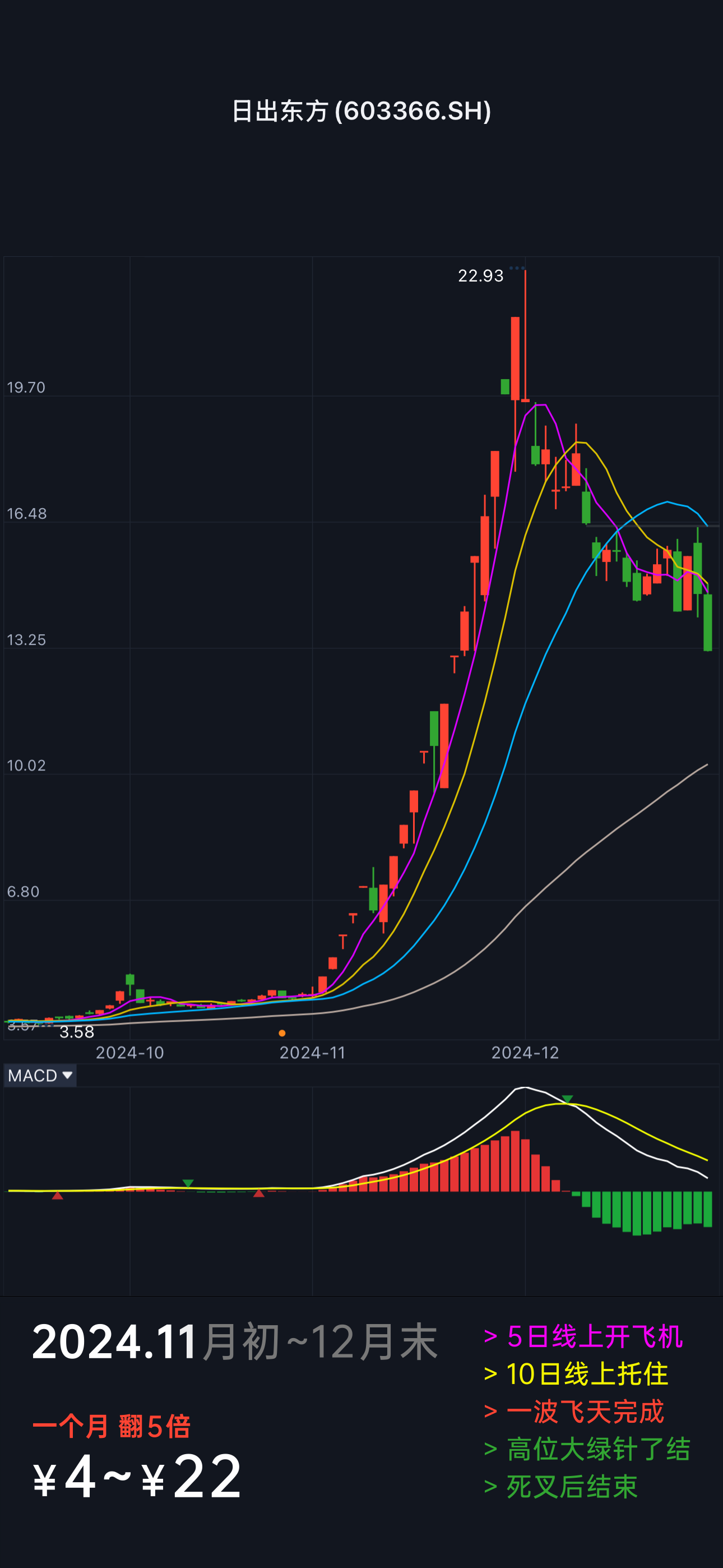Click the 2024-12 date axis label

(x=525, y=1053)
